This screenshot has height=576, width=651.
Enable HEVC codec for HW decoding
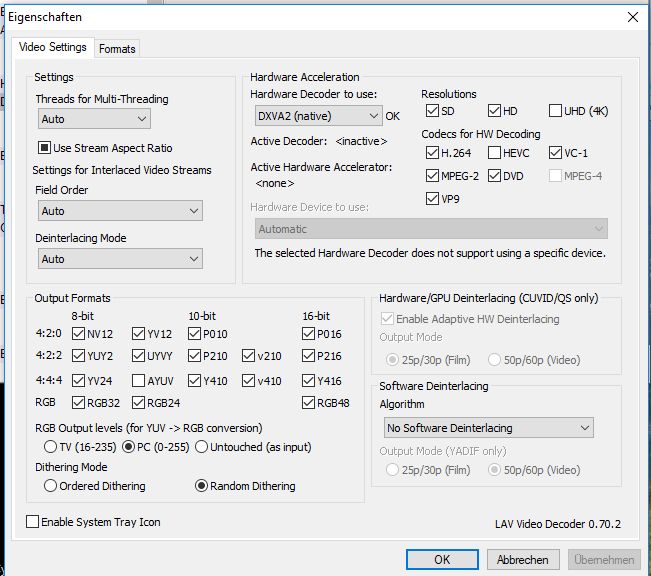(x=495, y=153)
